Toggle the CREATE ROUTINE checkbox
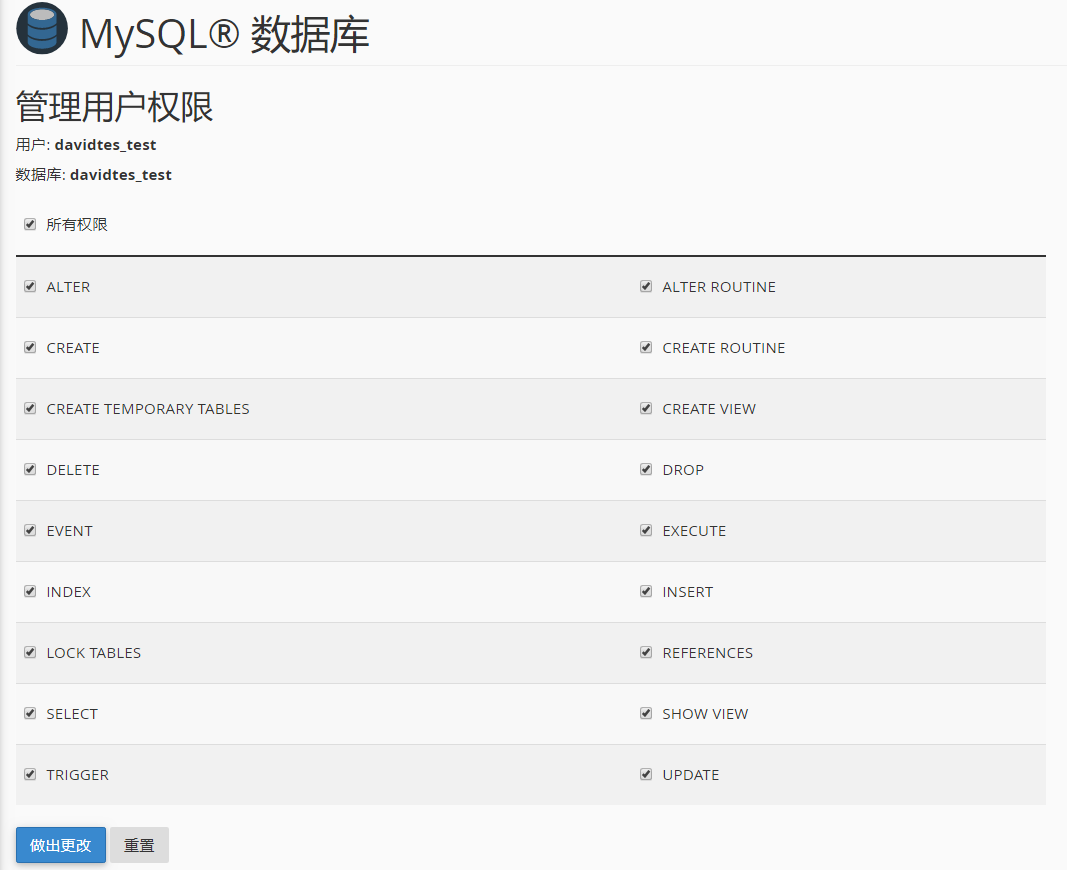This screenshot has height=870, width=1067. point(646,348)
